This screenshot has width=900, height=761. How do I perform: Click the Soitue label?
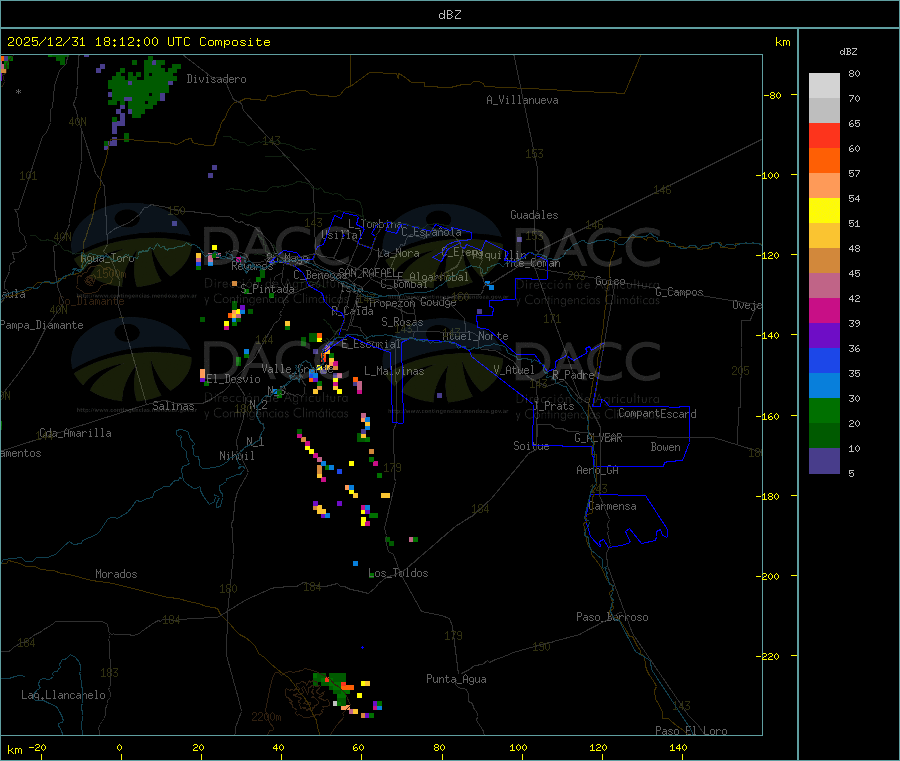[x=531, y=446]
